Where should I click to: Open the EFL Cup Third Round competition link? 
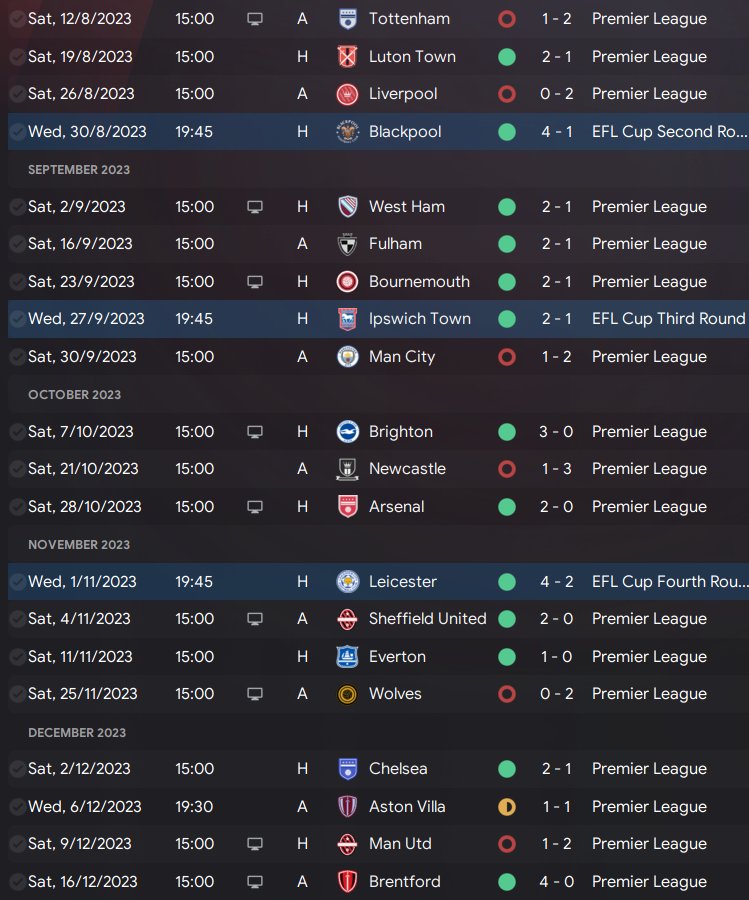tap(668, 319)
